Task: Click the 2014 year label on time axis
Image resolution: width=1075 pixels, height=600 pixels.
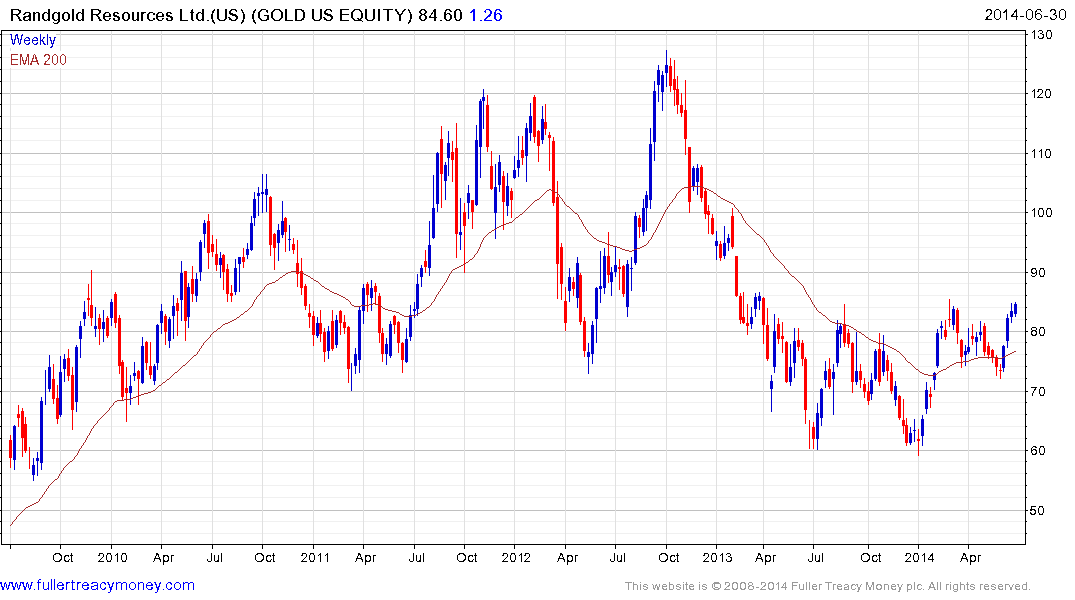Action: (919, 557)
